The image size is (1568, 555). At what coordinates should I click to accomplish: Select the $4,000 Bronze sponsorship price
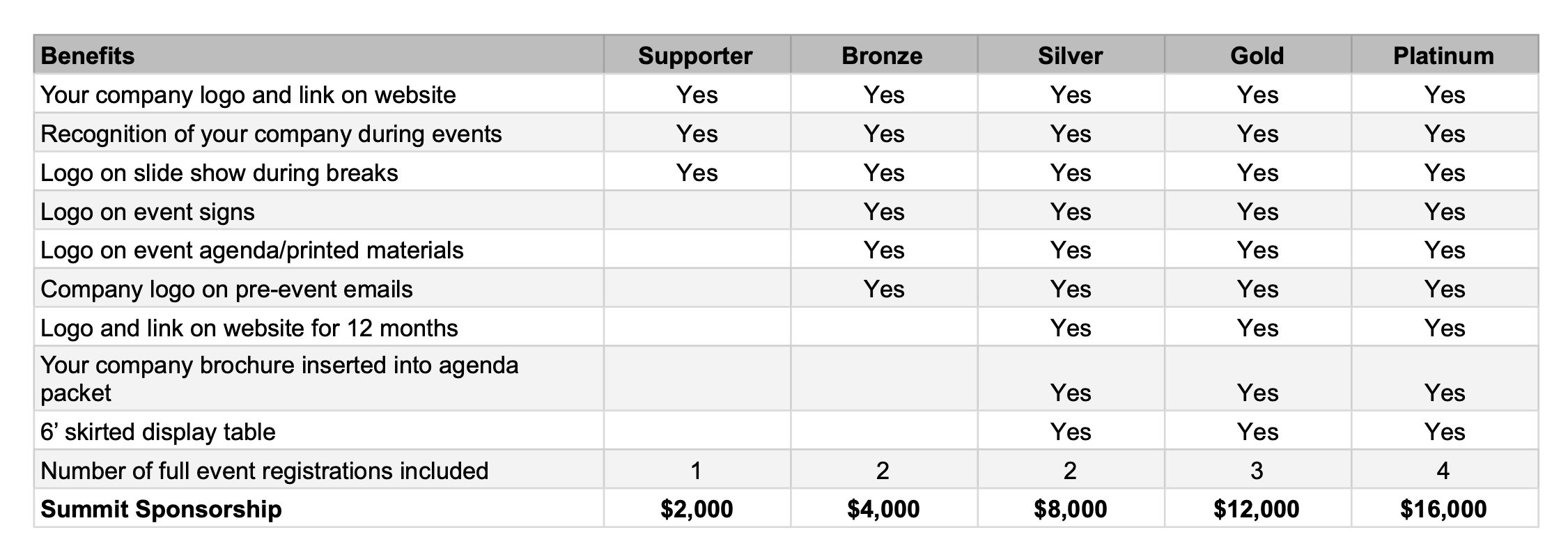[883, 509]
